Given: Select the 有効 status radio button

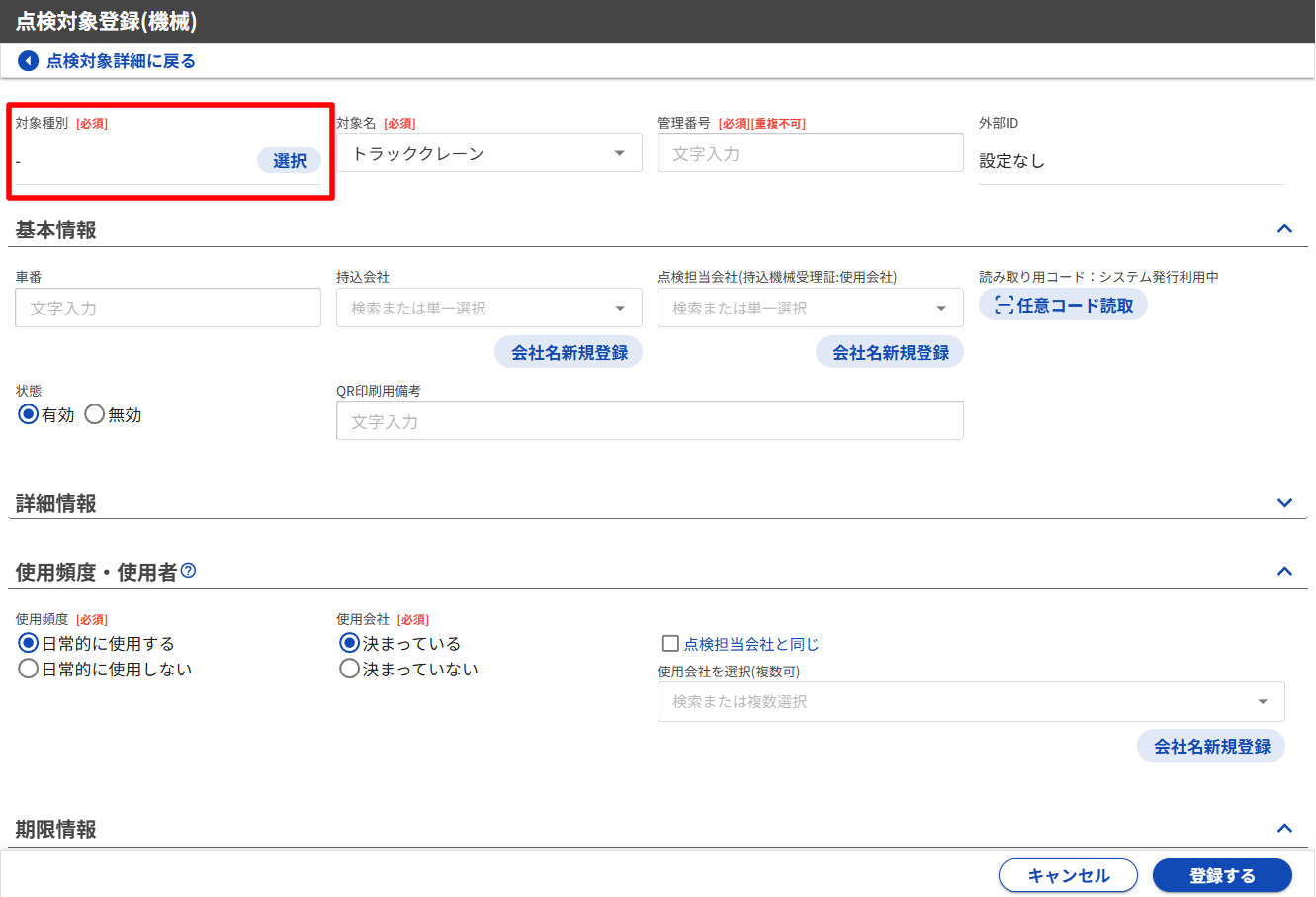Looking at the screenshot, I should pos(29,414).
